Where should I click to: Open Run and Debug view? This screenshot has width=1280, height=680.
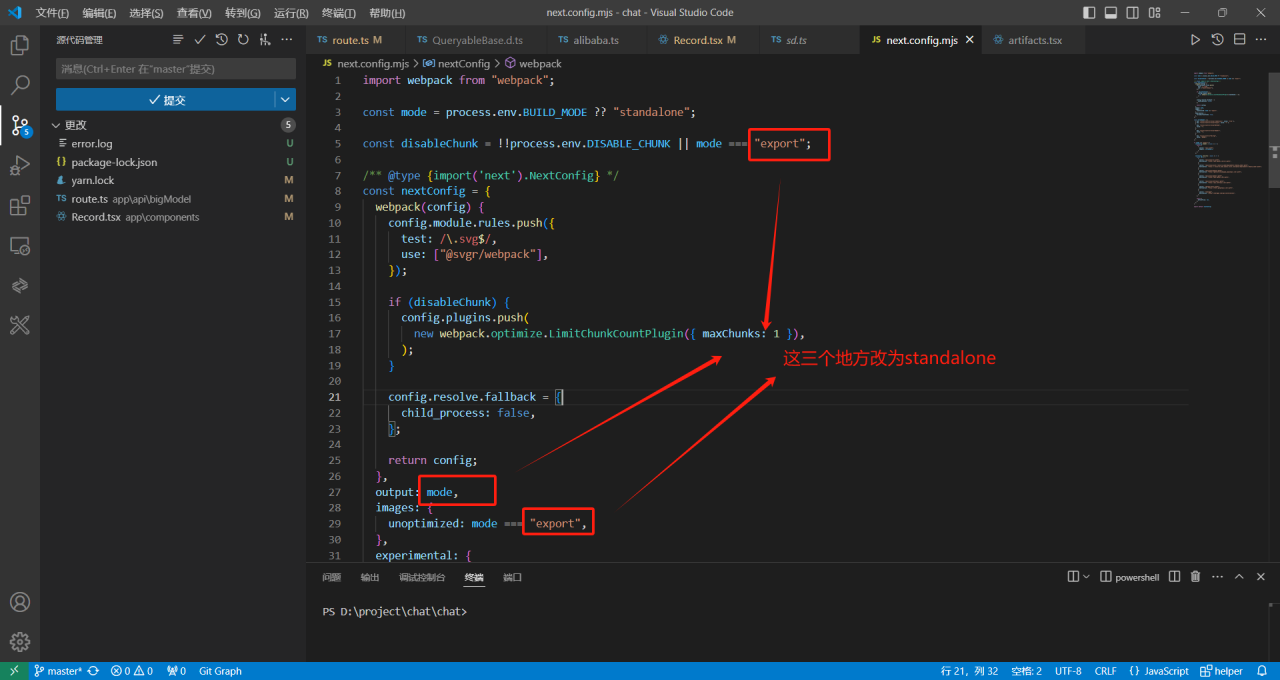click(x=19, y=165)
